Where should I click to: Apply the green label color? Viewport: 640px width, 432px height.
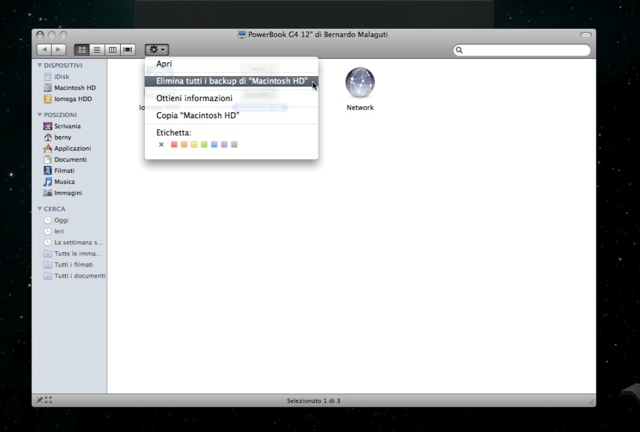pyautogui.click(x=204, y=145)
